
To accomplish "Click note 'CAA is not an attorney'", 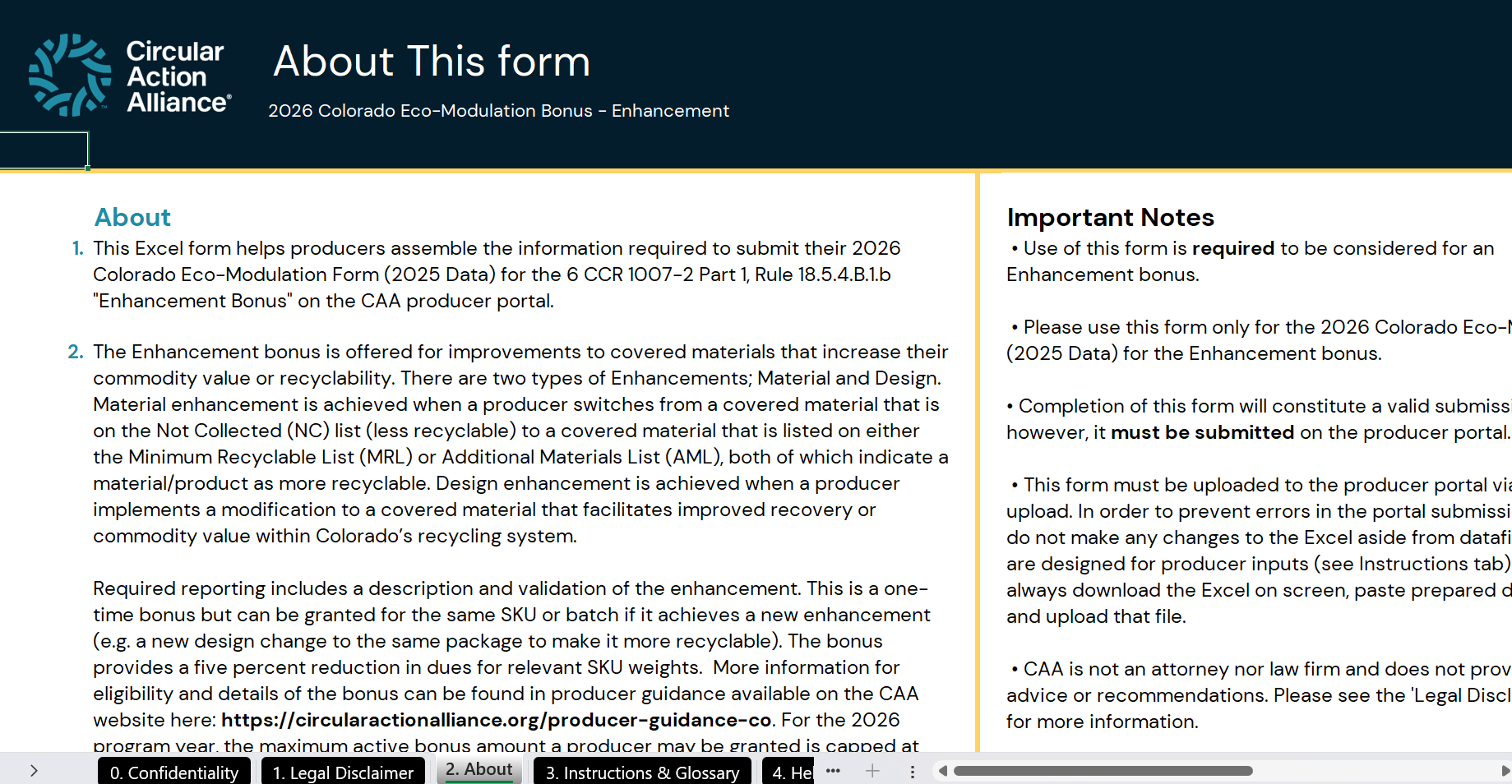I will pos(1259,695).
